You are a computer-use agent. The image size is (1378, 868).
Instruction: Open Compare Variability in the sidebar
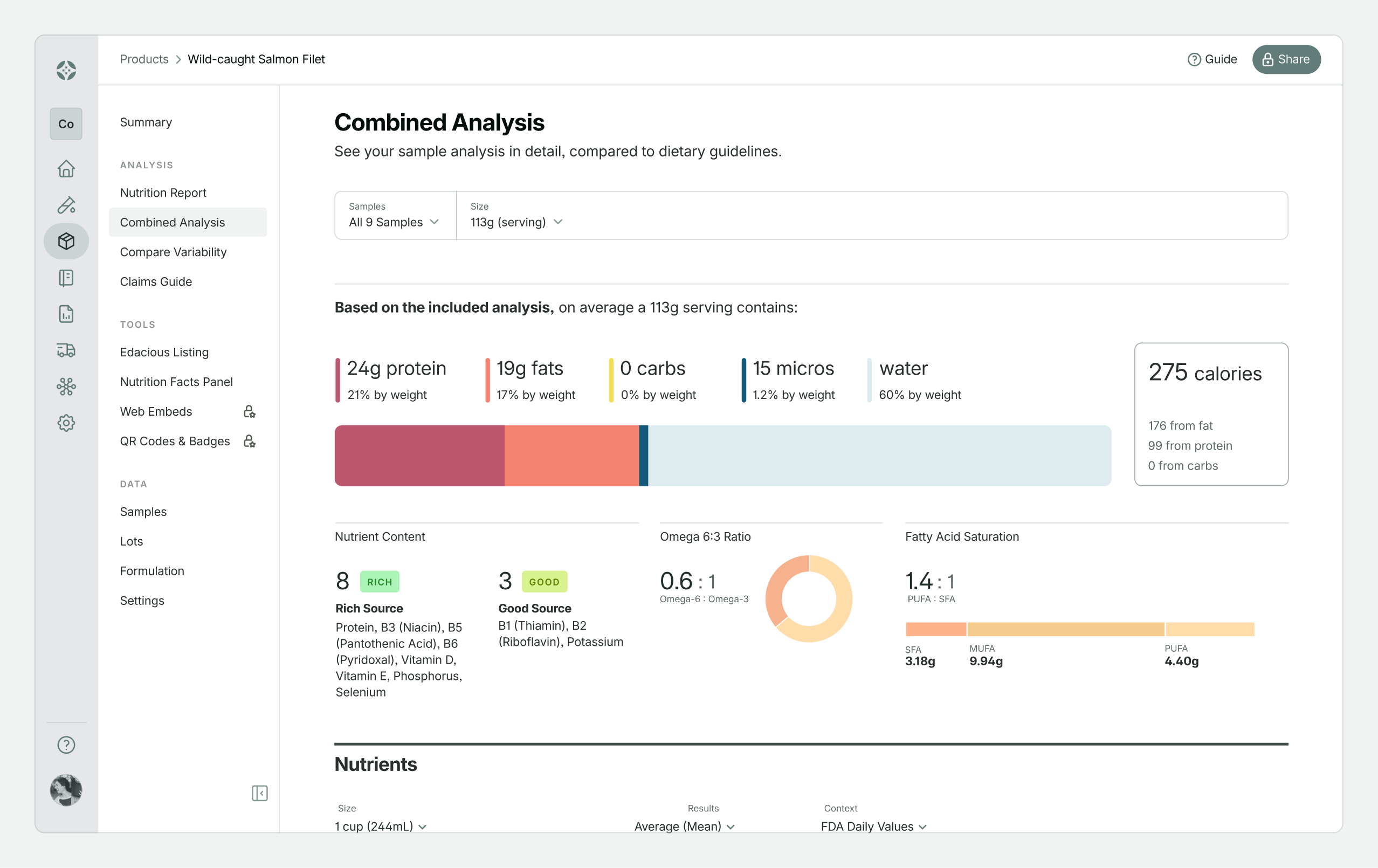(173, 252)
